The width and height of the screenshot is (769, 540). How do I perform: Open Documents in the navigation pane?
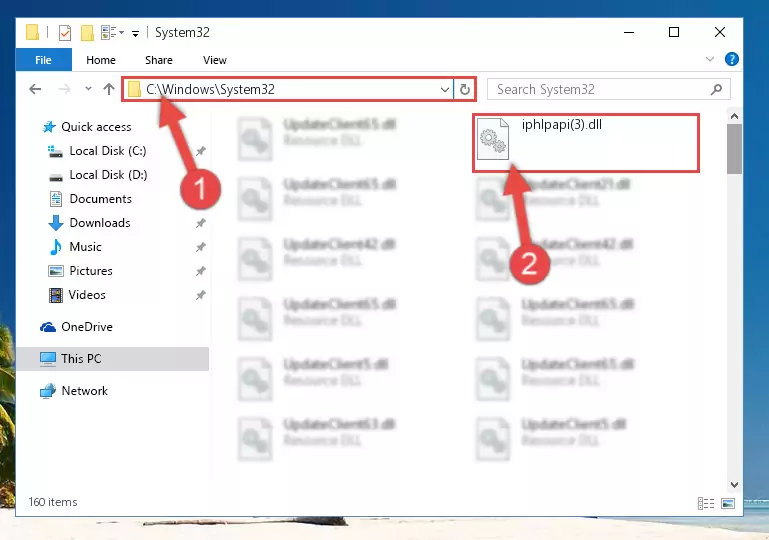101,199
